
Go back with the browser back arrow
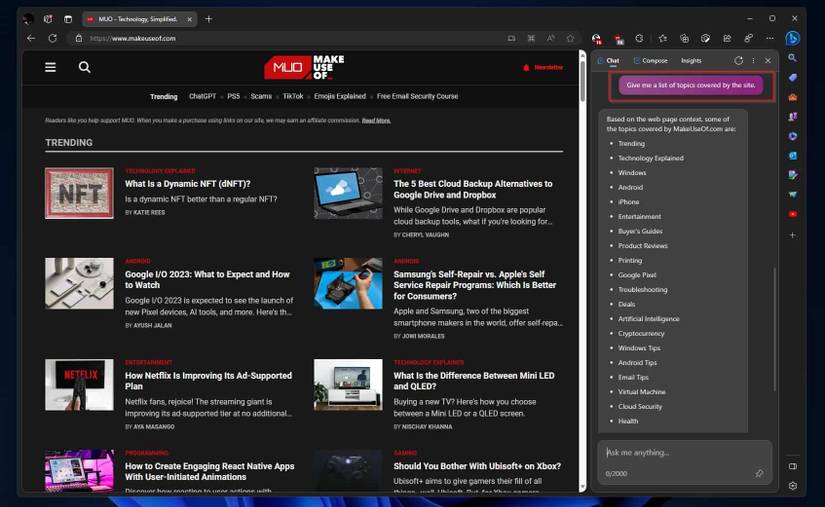coord(31,38)
